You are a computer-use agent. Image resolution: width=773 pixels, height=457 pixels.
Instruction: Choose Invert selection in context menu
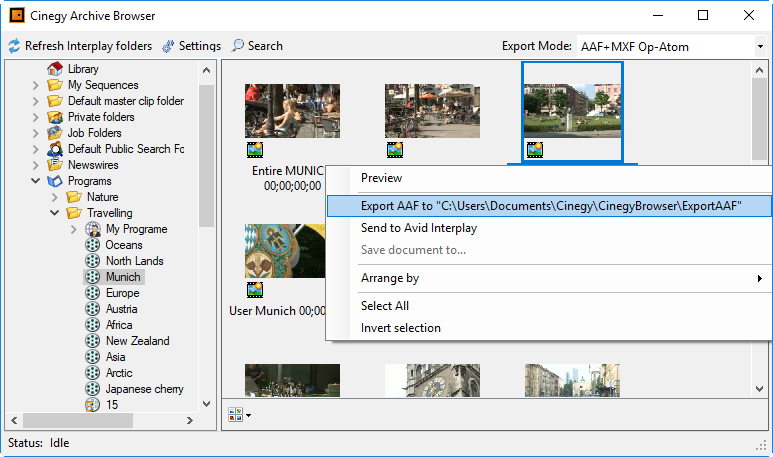tap(549, 328)
